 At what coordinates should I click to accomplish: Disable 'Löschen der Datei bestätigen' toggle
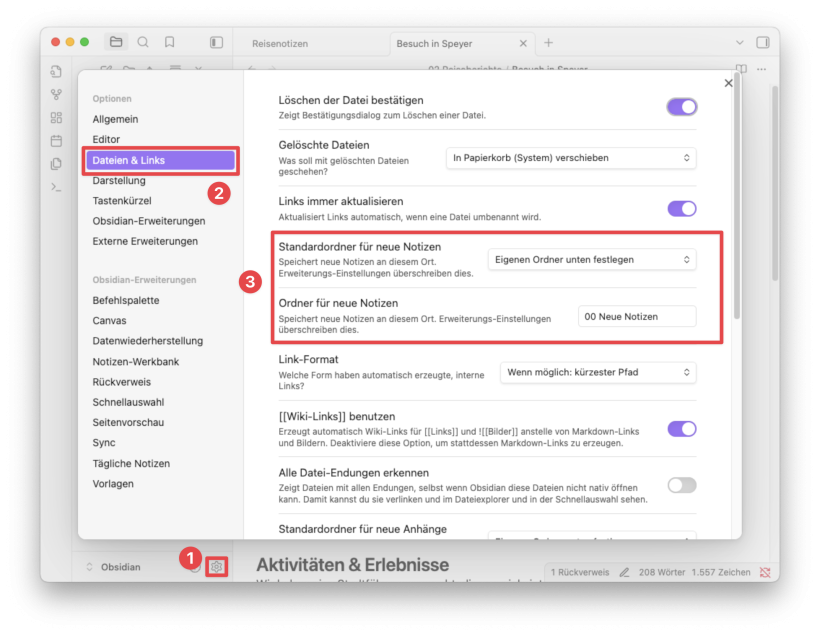pyautogui.click(x=681, y=107)
